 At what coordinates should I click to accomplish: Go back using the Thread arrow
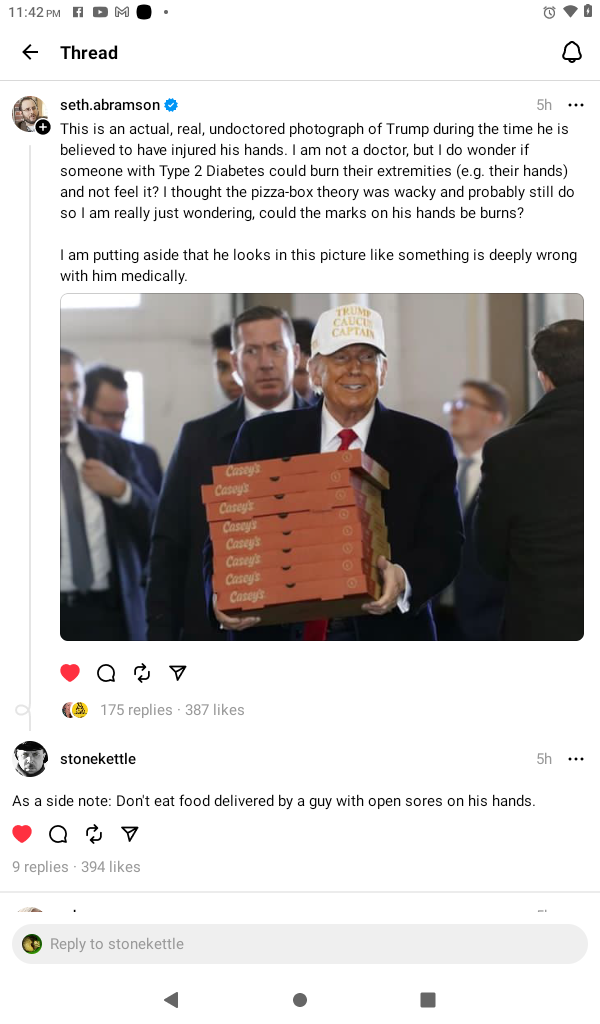coord(30,52)
